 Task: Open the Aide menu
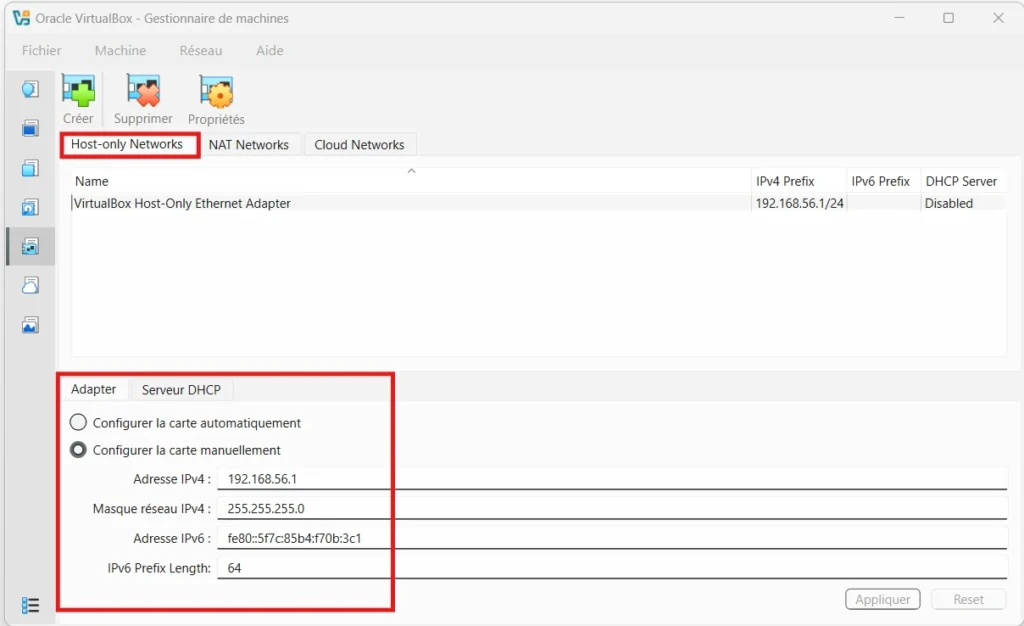(x=269, y=50)
